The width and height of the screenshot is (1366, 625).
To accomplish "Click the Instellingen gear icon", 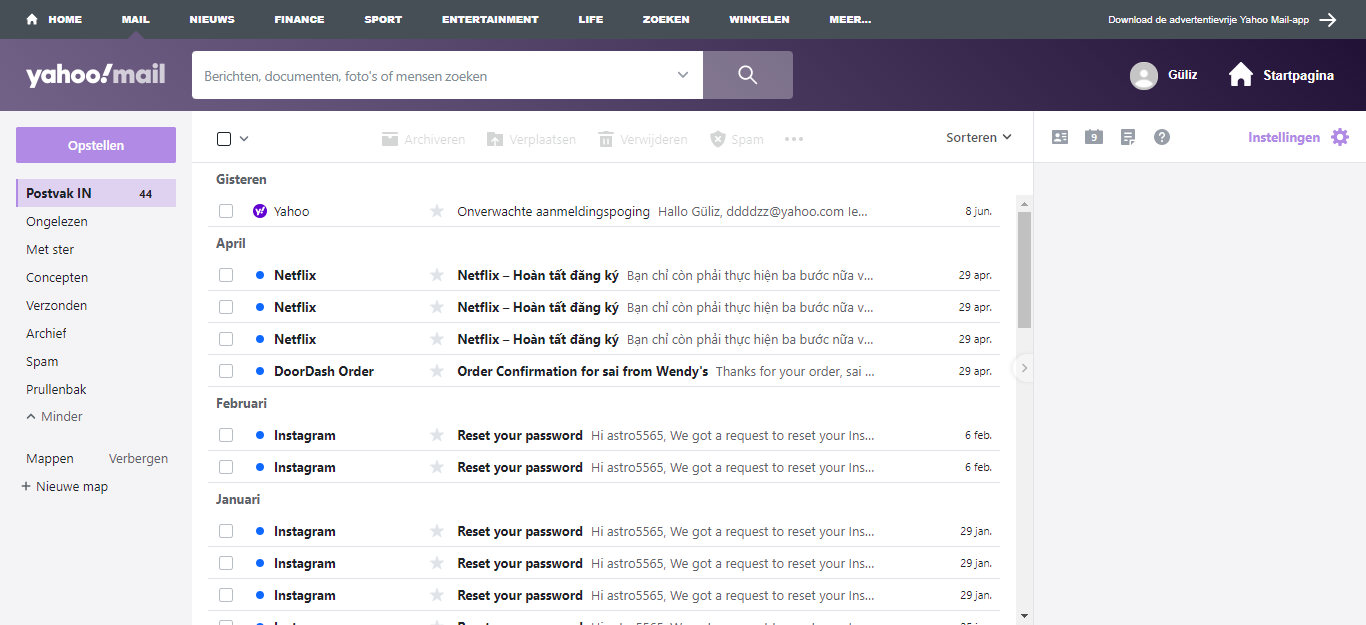I will click(1340, 137).
